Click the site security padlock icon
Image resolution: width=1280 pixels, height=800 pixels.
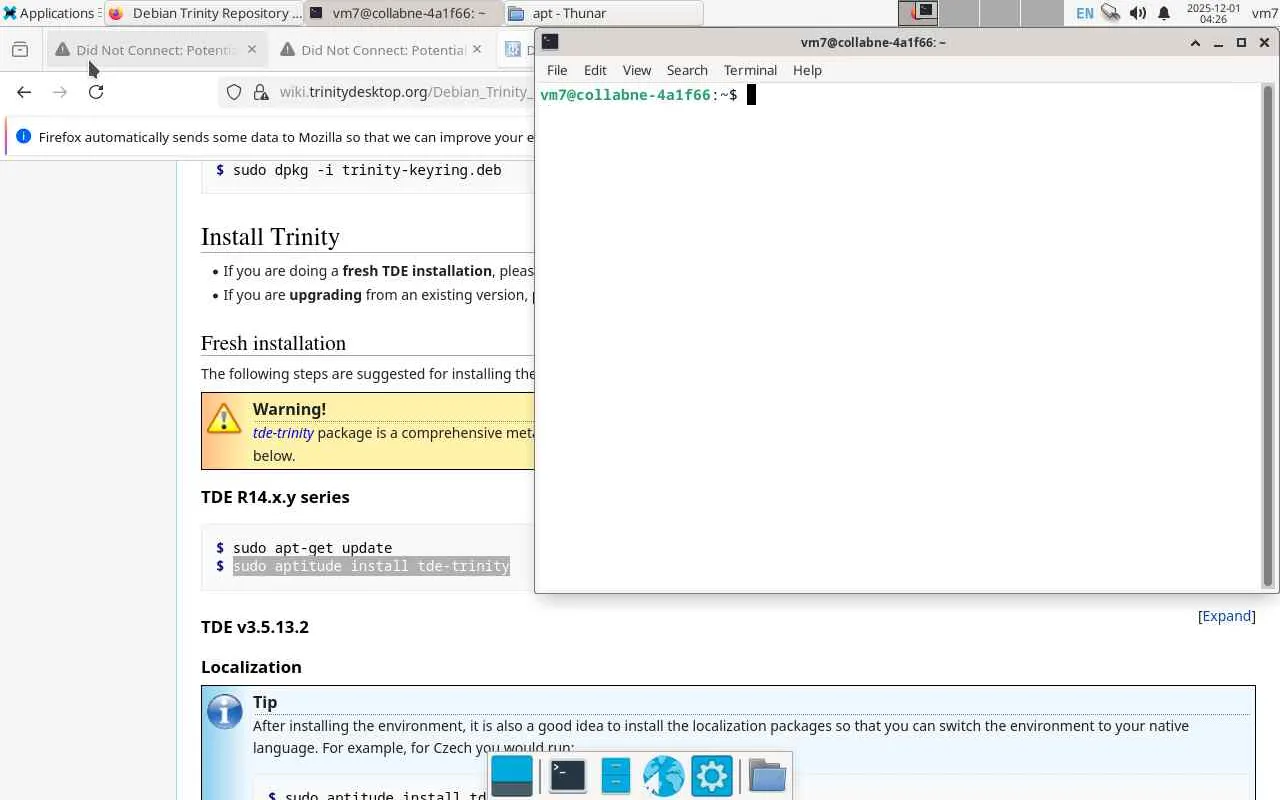click(x=261, y=92)
